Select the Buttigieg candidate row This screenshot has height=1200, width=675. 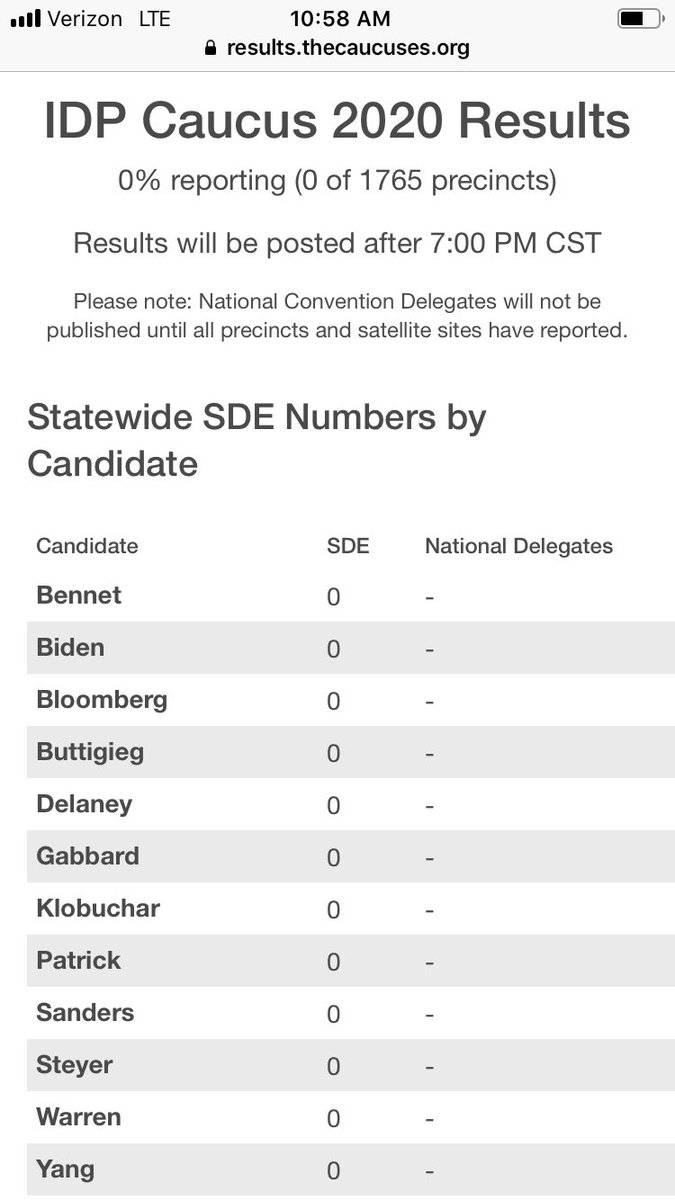pos(337,752)
